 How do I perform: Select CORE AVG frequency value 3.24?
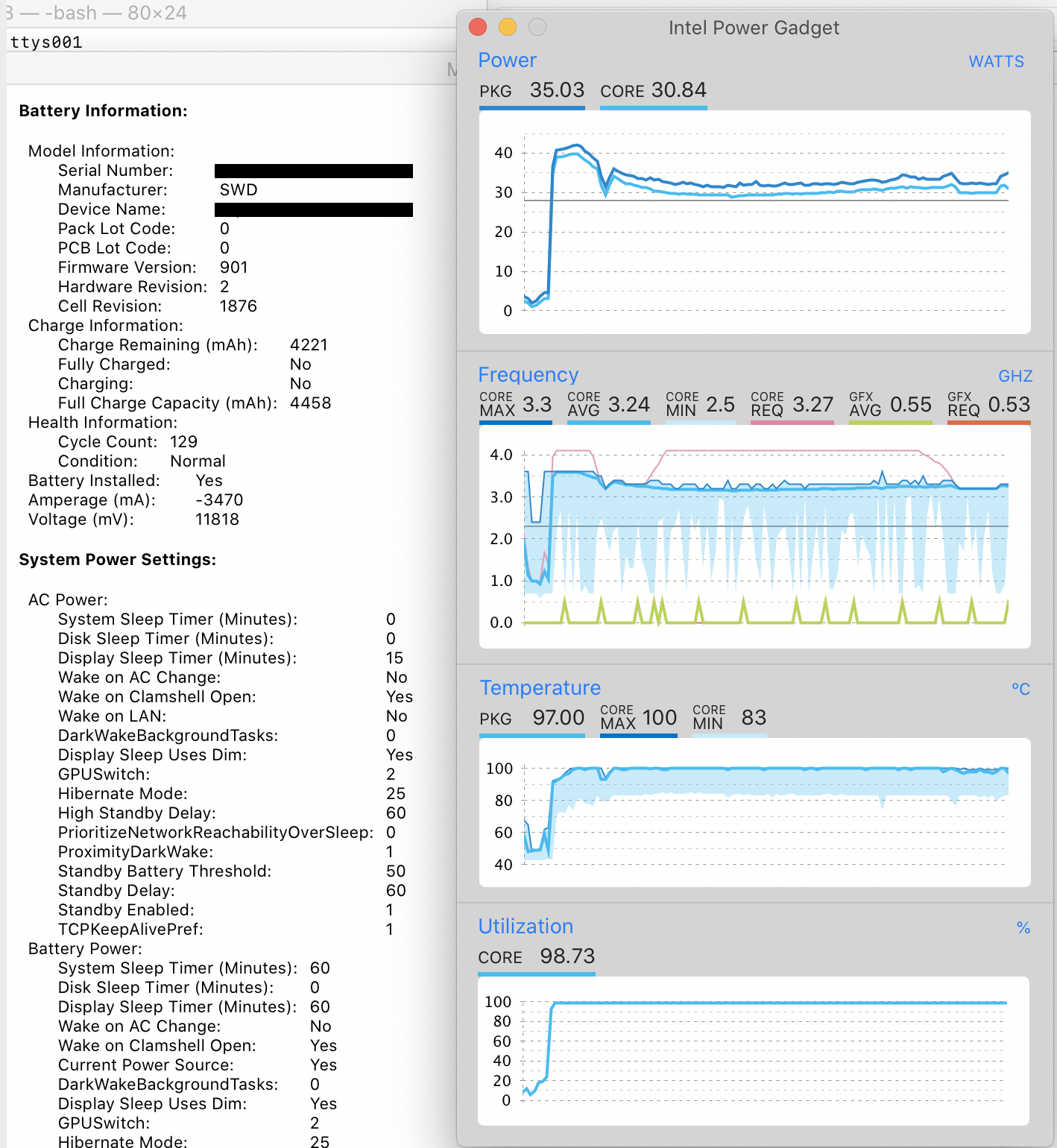click(629, 405)
